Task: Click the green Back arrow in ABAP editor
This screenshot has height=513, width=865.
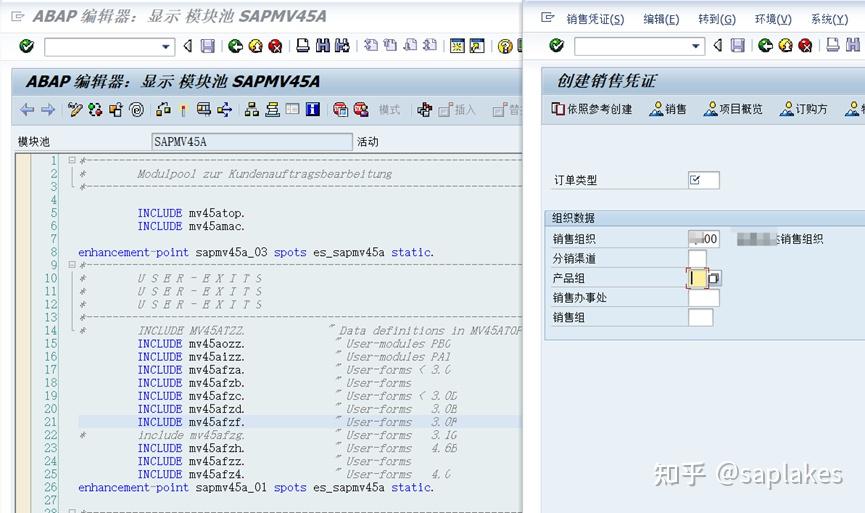Action: point(236,46)
